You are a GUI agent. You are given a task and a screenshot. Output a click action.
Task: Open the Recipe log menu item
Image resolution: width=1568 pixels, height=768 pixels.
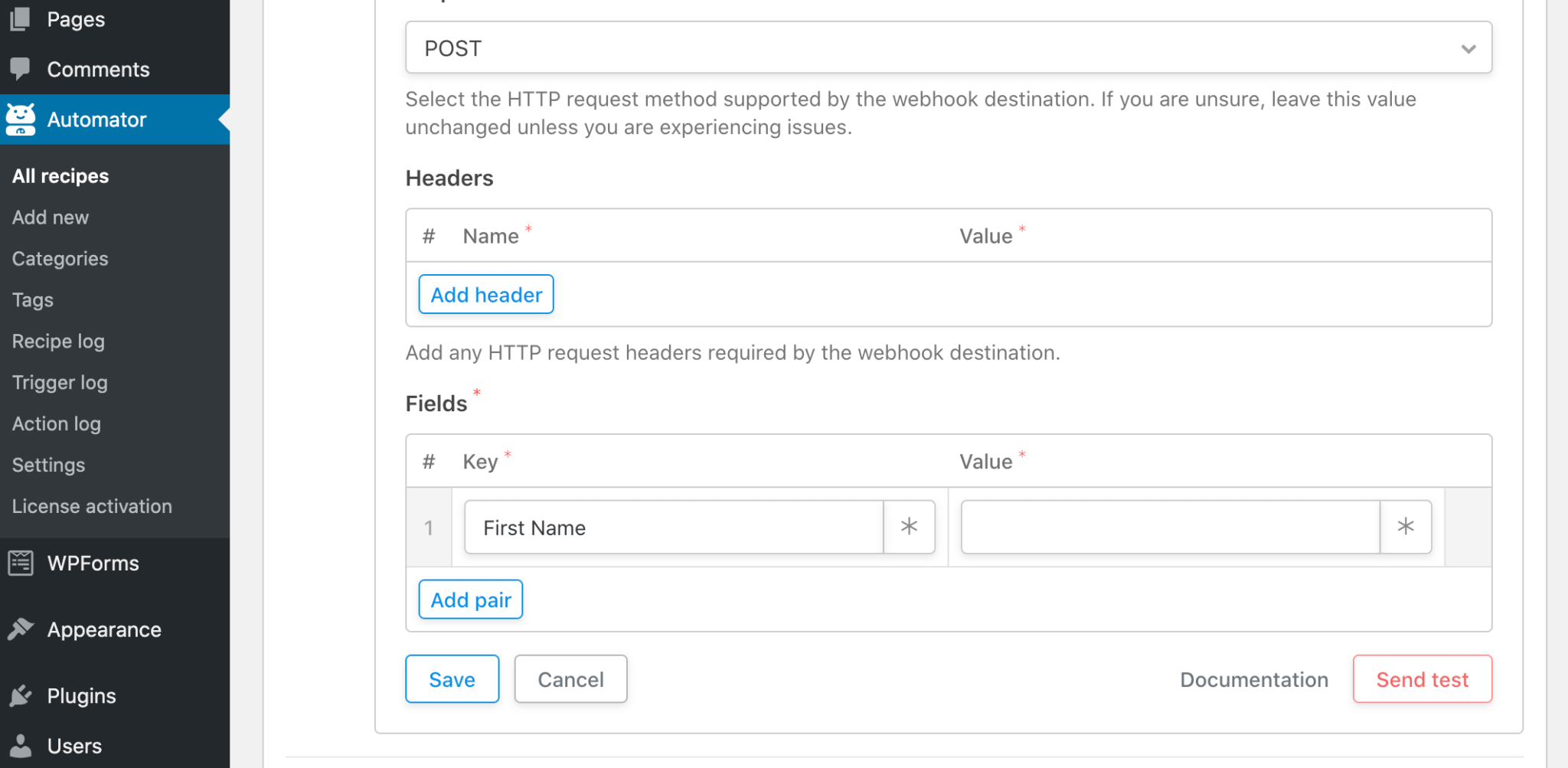pos(58,342)
